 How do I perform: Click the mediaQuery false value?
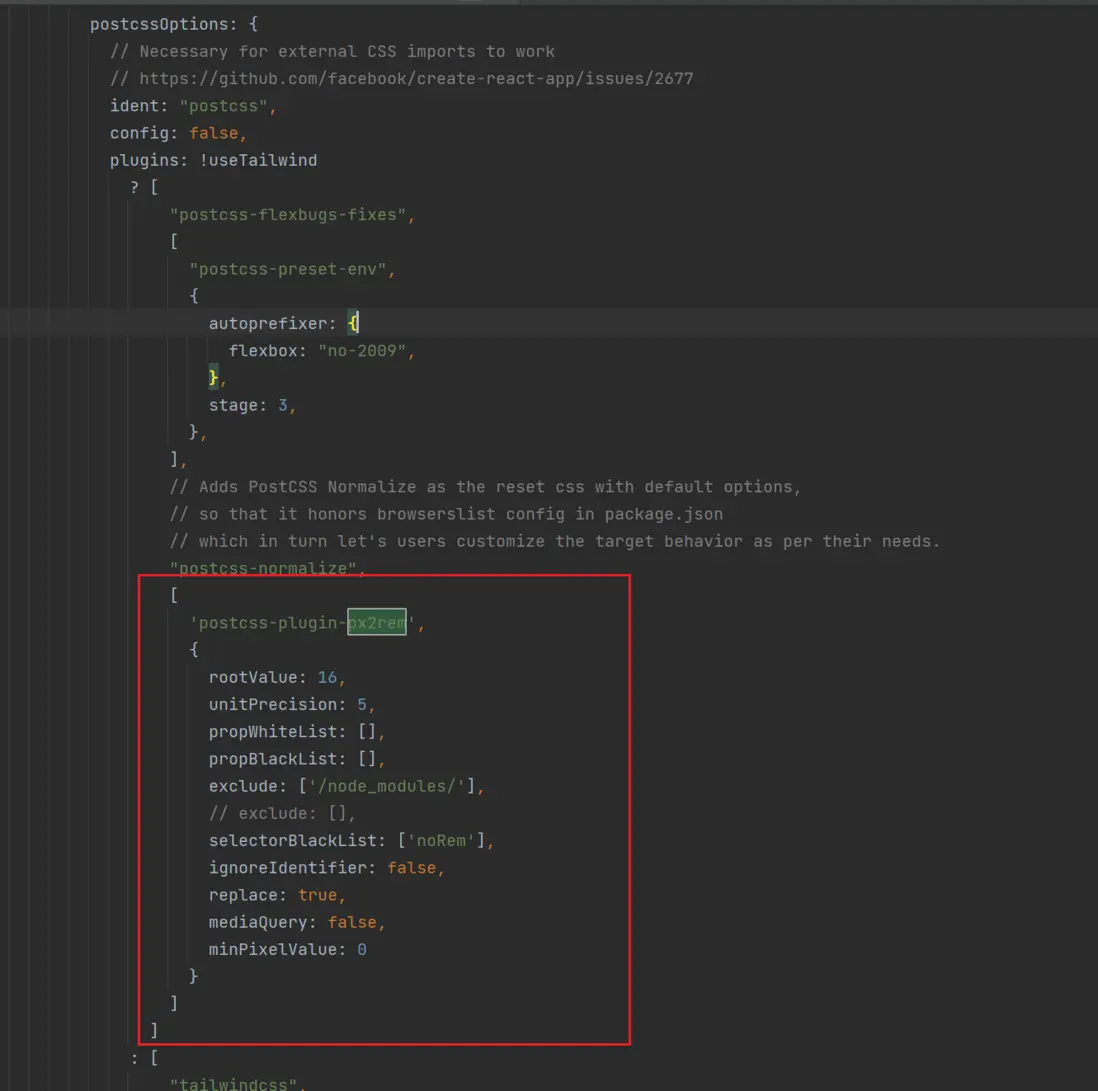coord(352,922)
